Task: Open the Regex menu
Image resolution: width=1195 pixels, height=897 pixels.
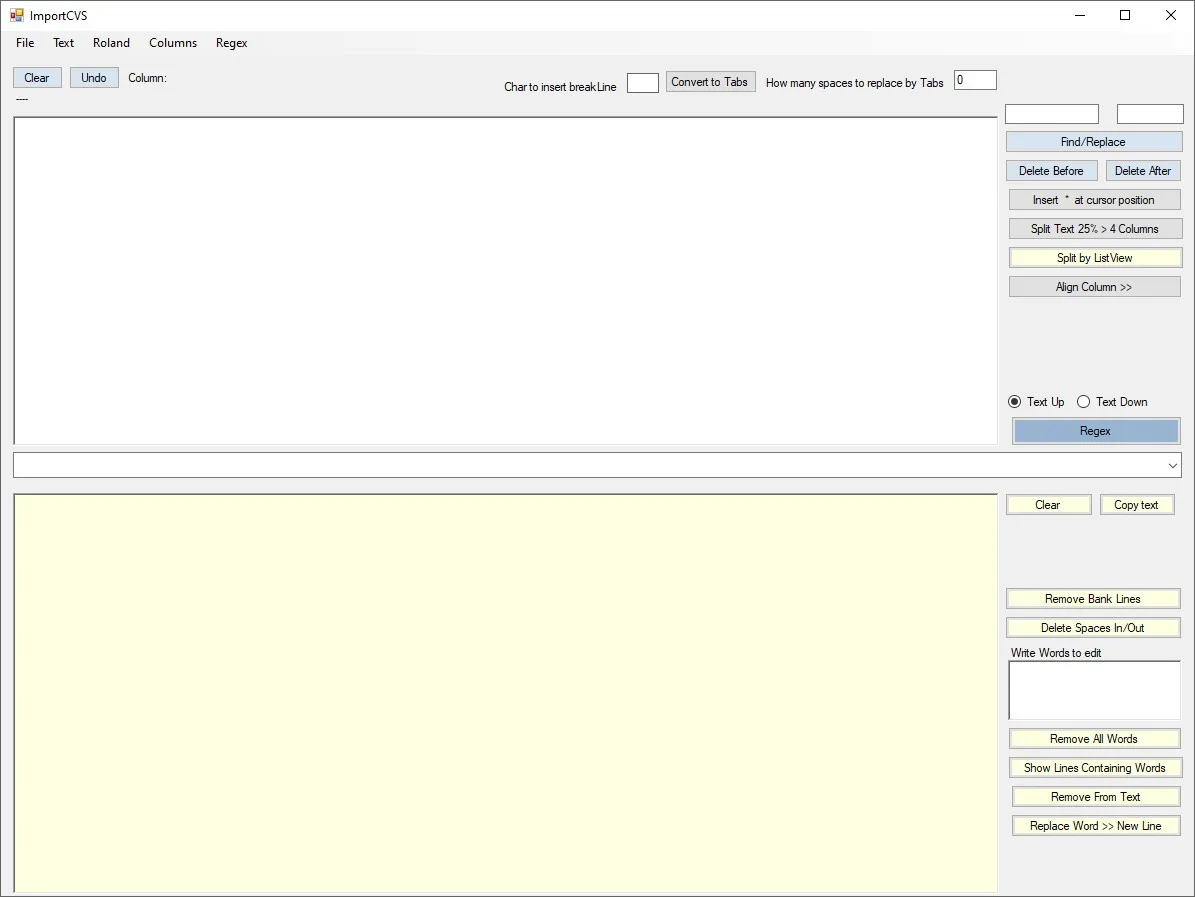Action: pyautogui.click(x=232, y=43)
